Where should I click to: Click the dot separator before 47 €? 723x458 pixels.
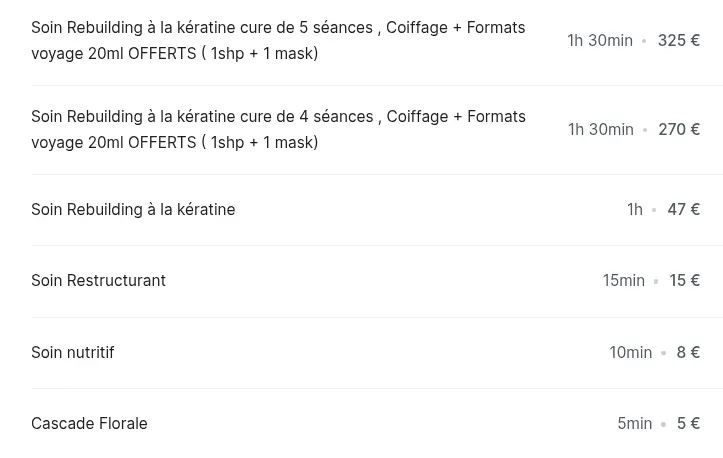(x=654, y=210)
